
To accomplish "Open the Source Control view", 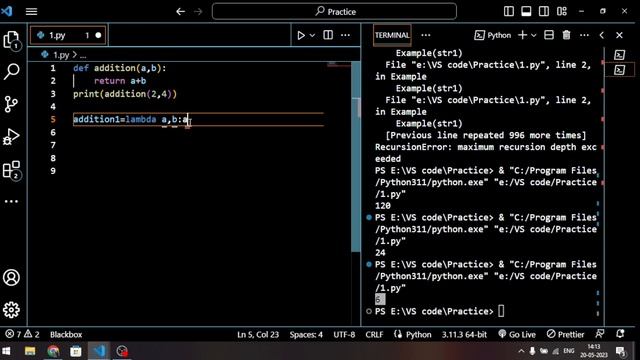I will click(11, 104).
